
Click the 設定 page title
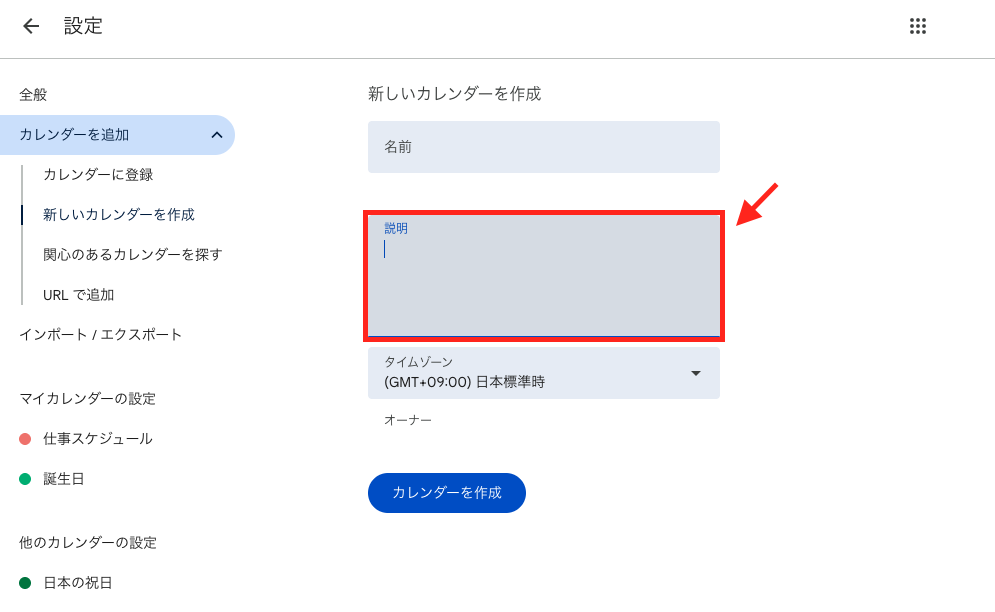[x=83, y=26]
